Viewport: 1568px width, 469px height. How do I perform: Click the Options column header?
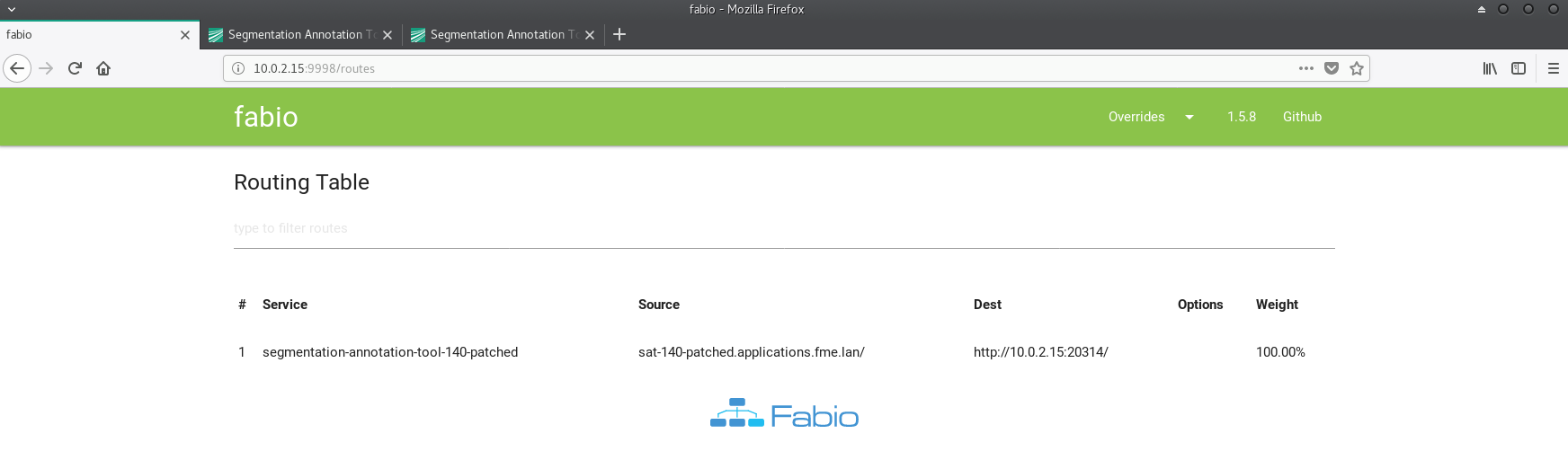1200,305
